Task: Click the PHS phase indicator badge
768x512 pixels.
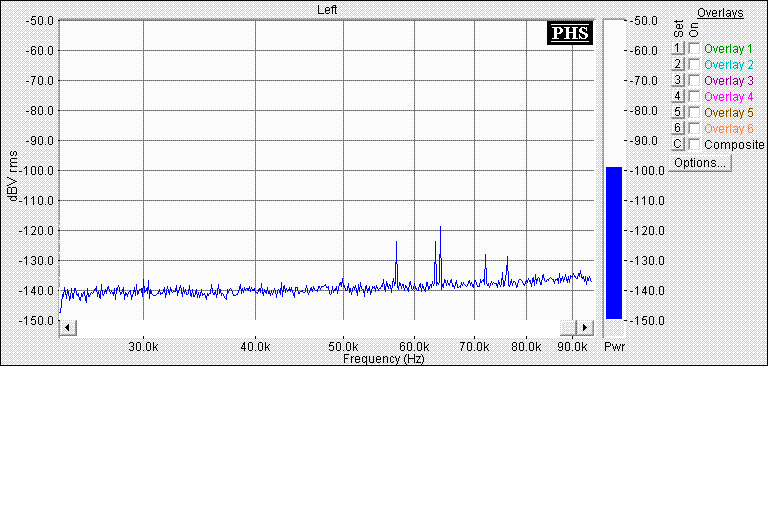Action: (x=570, y=33)
